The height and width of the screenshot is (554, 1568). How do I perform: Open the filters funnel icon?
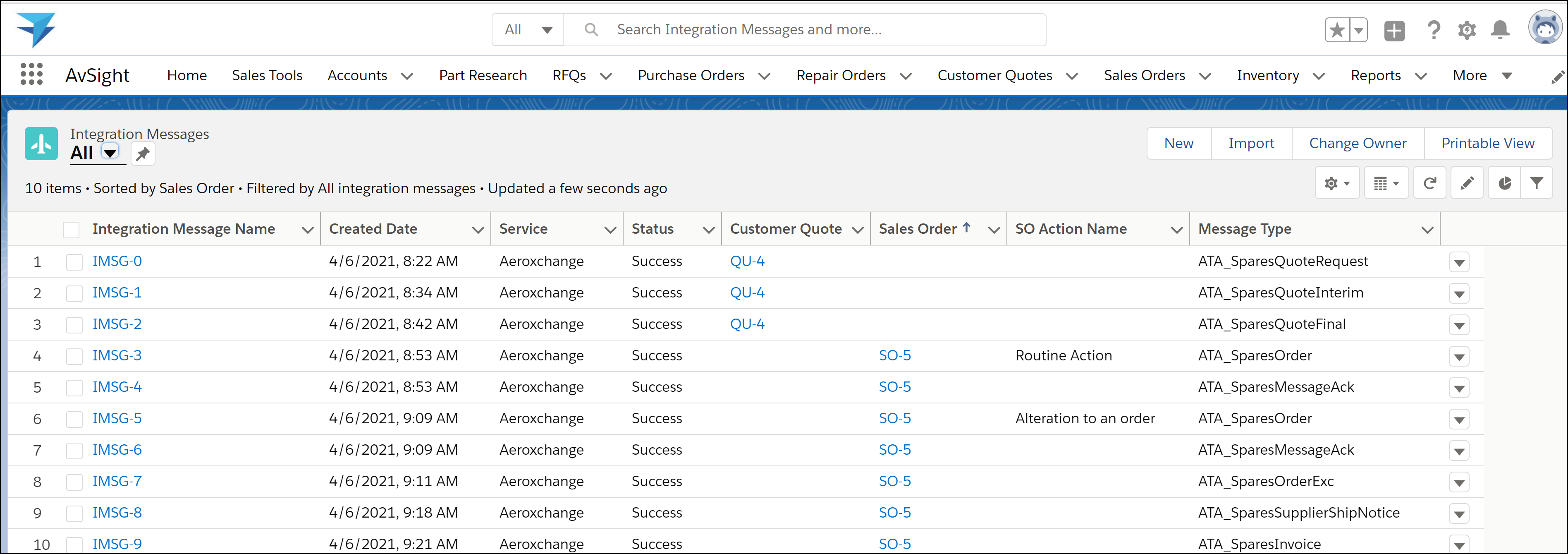(1536, 183)
